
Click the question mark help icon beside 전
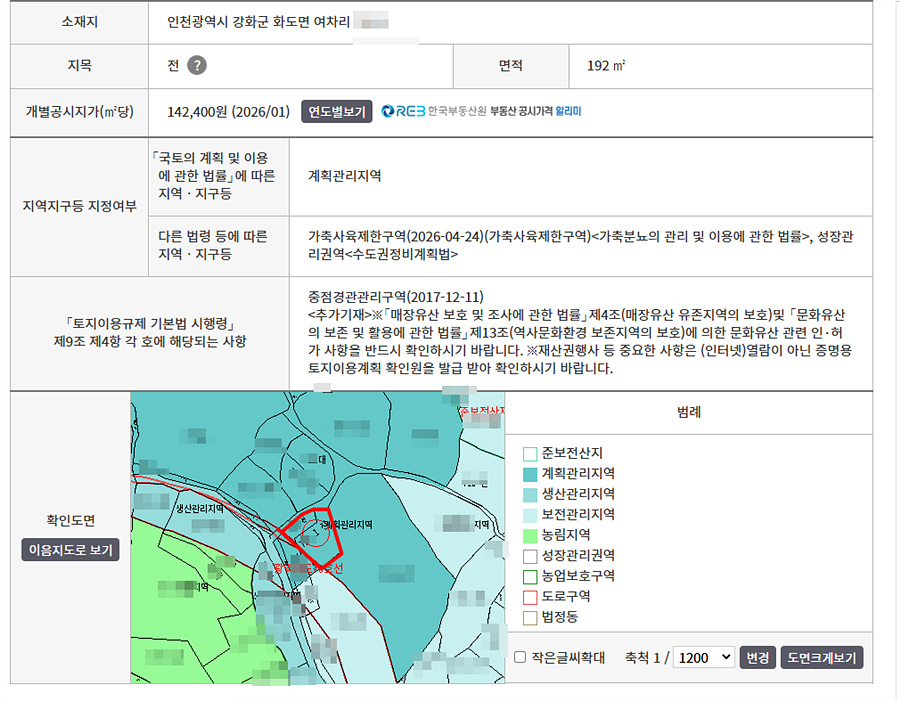pyautogui.click(x=197, y=65)
